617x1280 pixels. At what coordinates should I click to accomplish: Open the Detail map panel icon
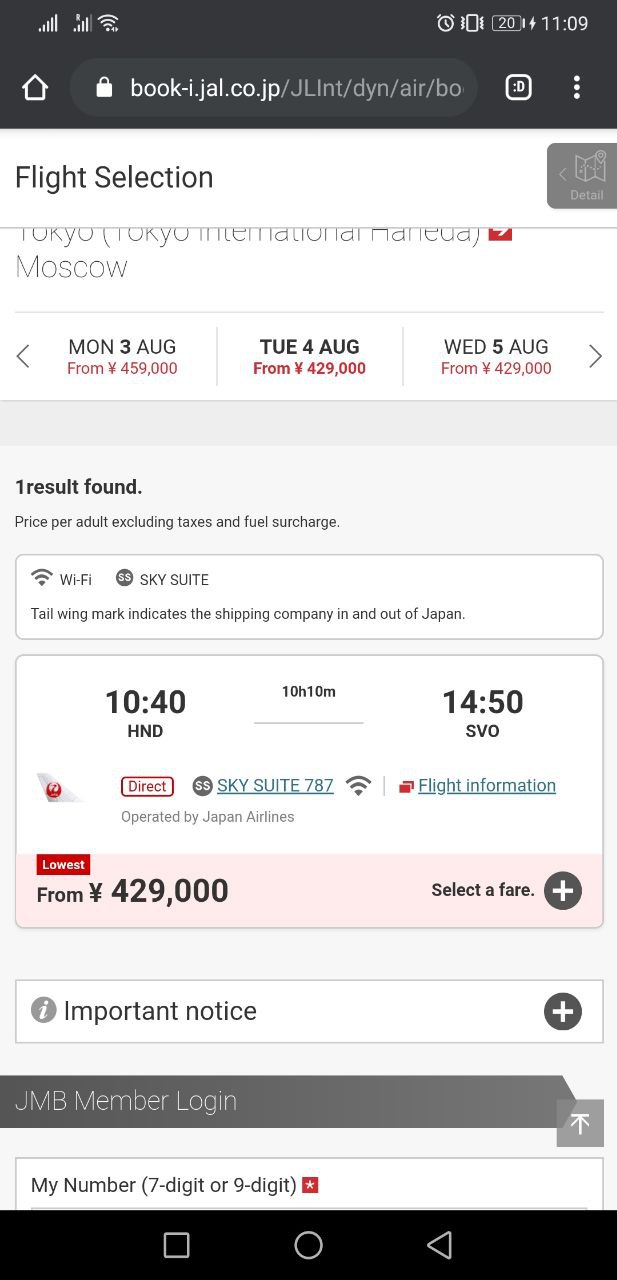point(582,176)
